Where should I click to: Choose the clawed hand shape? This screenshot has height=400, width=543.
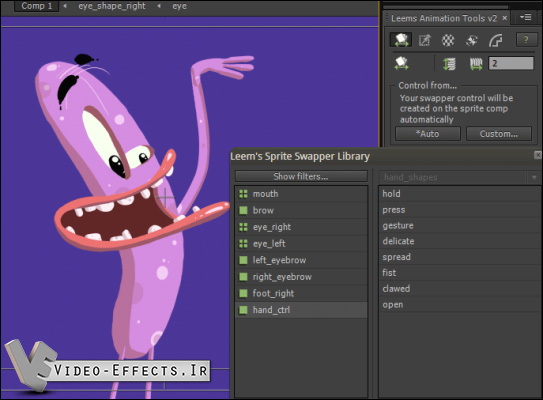(459, 289)
